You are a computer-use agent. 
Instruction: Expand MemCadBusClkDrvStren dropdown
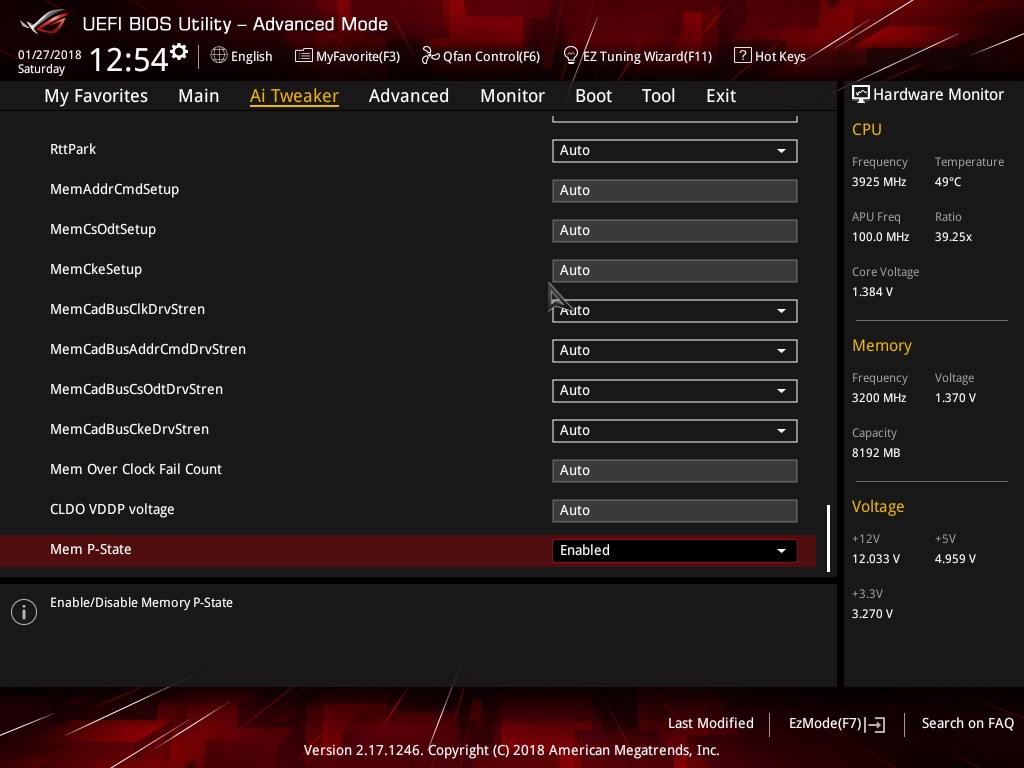(x=675, y=311)
